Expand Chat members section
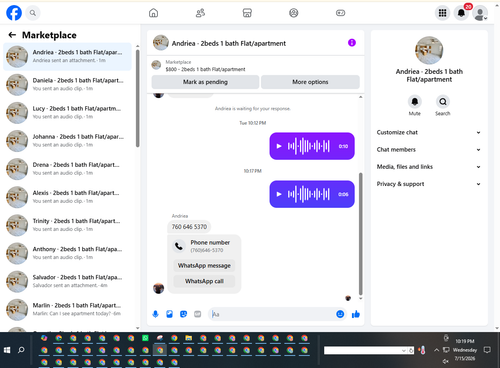The width and height of the screenshot is (500, 368). 429,150
